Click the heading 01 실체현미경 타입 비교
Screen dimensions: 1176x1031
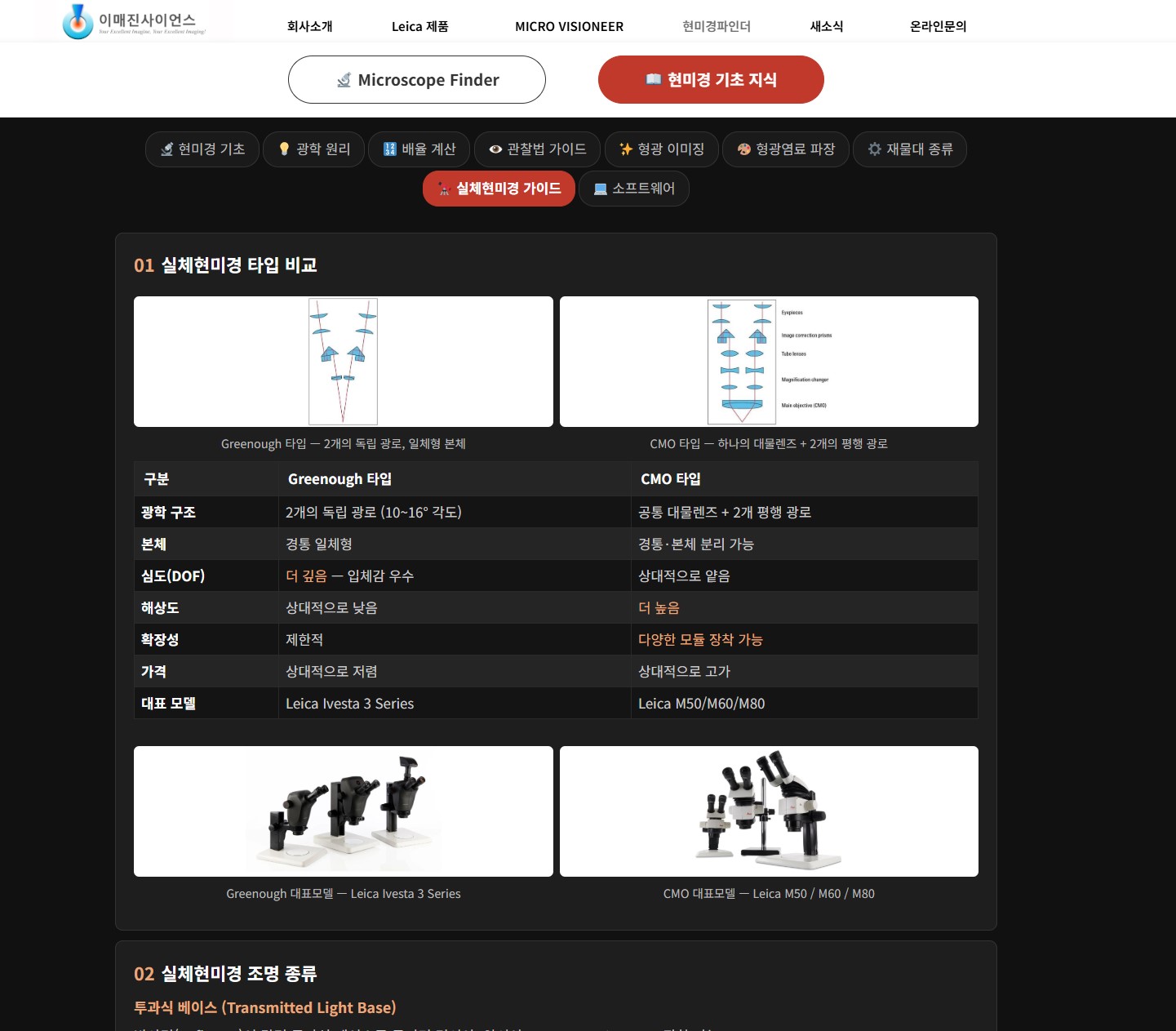click(x=225, y=265)
